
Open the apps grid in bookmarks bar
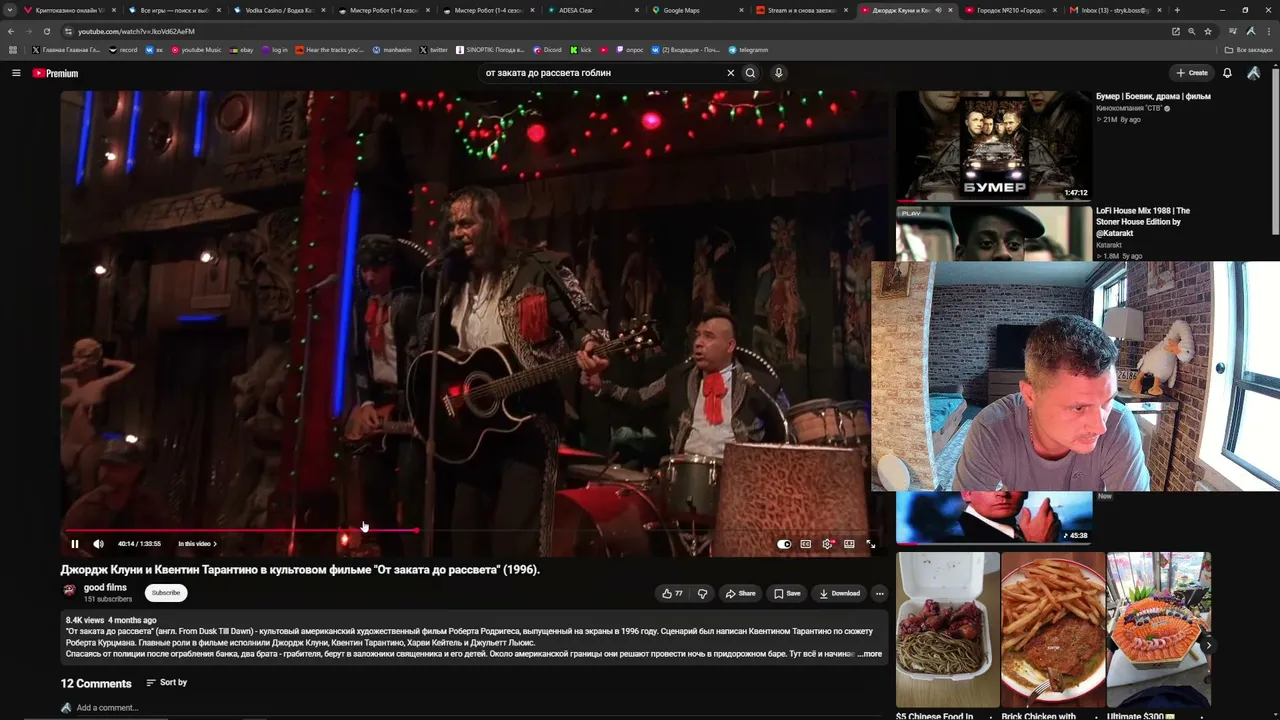tap(13, 50)
